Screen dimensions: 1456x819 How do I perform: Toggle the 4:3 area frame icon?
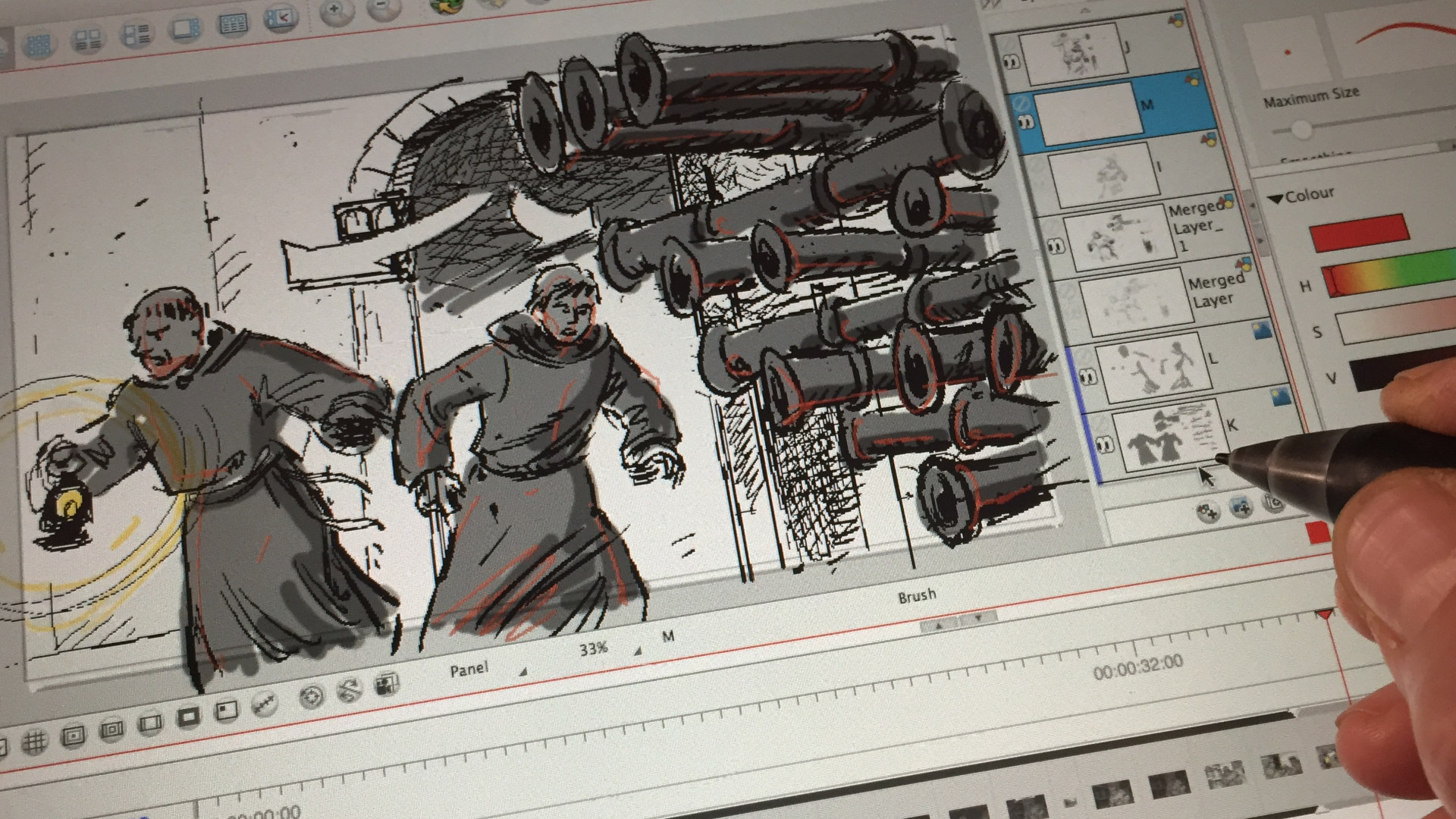point(150,723)
